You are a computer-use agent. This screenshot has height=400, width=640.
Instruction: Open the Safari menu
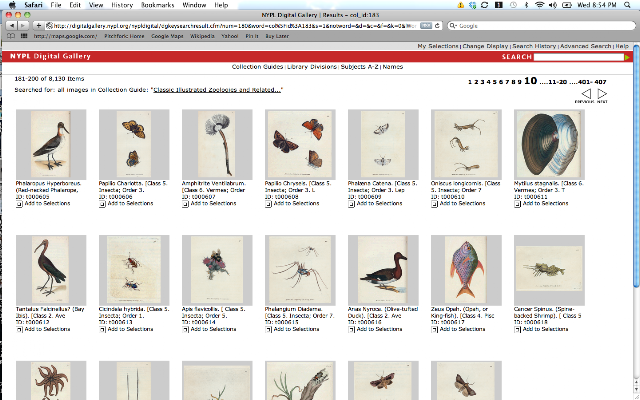click(33, 5)
